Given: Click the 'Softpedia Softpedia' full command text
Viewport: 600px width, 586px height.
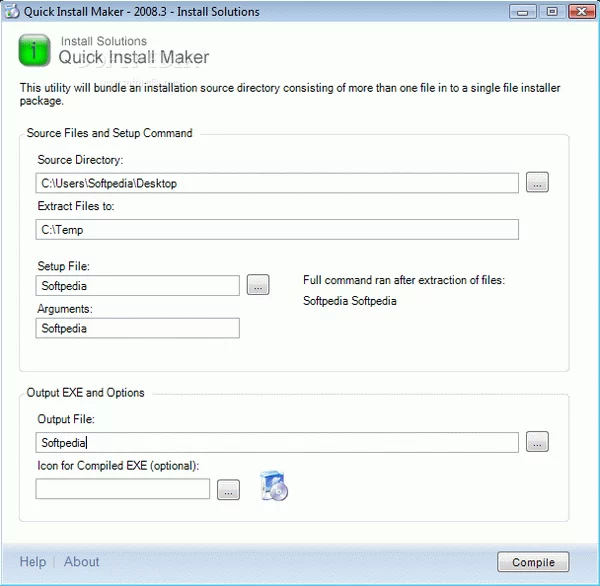Looking at the screenshot, I should pyautogui.click(x=350, y=301).
